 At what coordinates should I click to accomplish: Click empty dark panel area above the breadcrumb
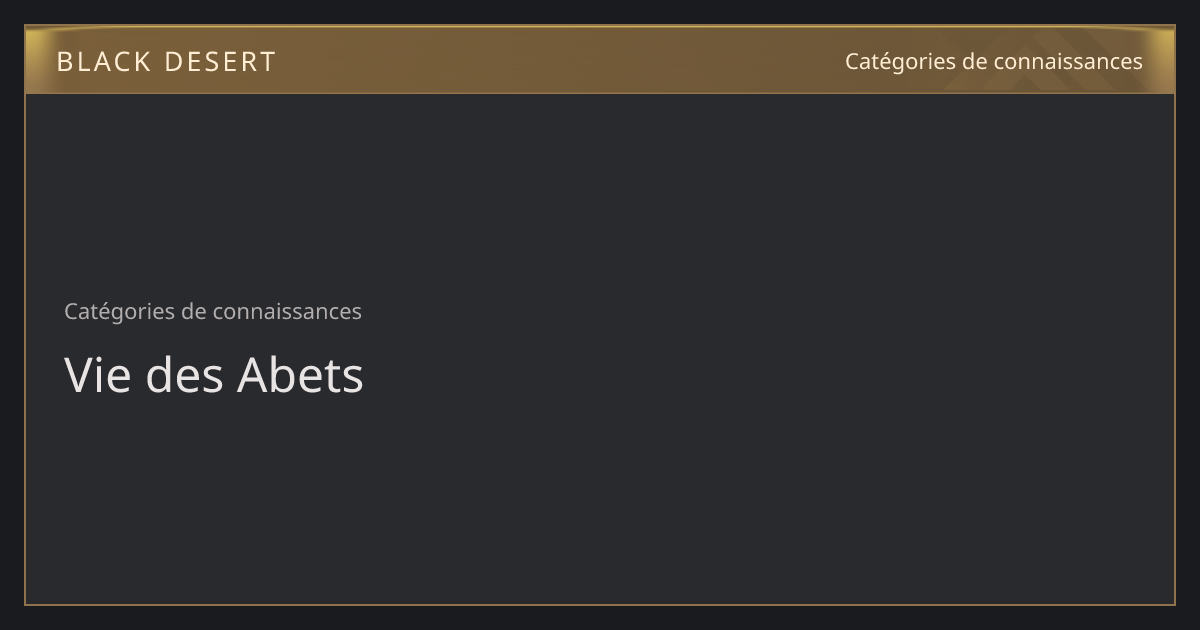point(600,190)
